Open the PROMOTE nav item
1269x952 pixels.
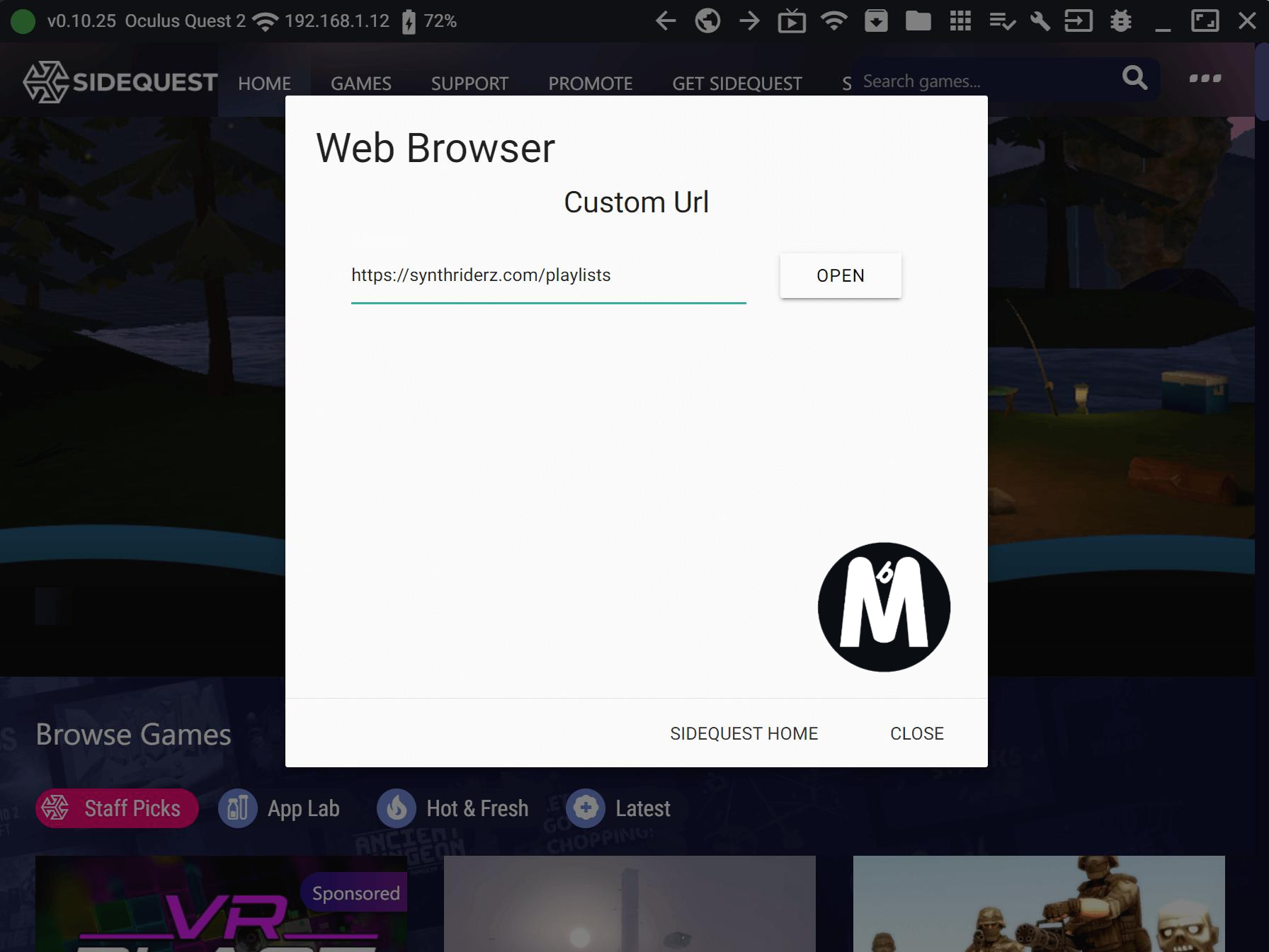pos(591,84)
